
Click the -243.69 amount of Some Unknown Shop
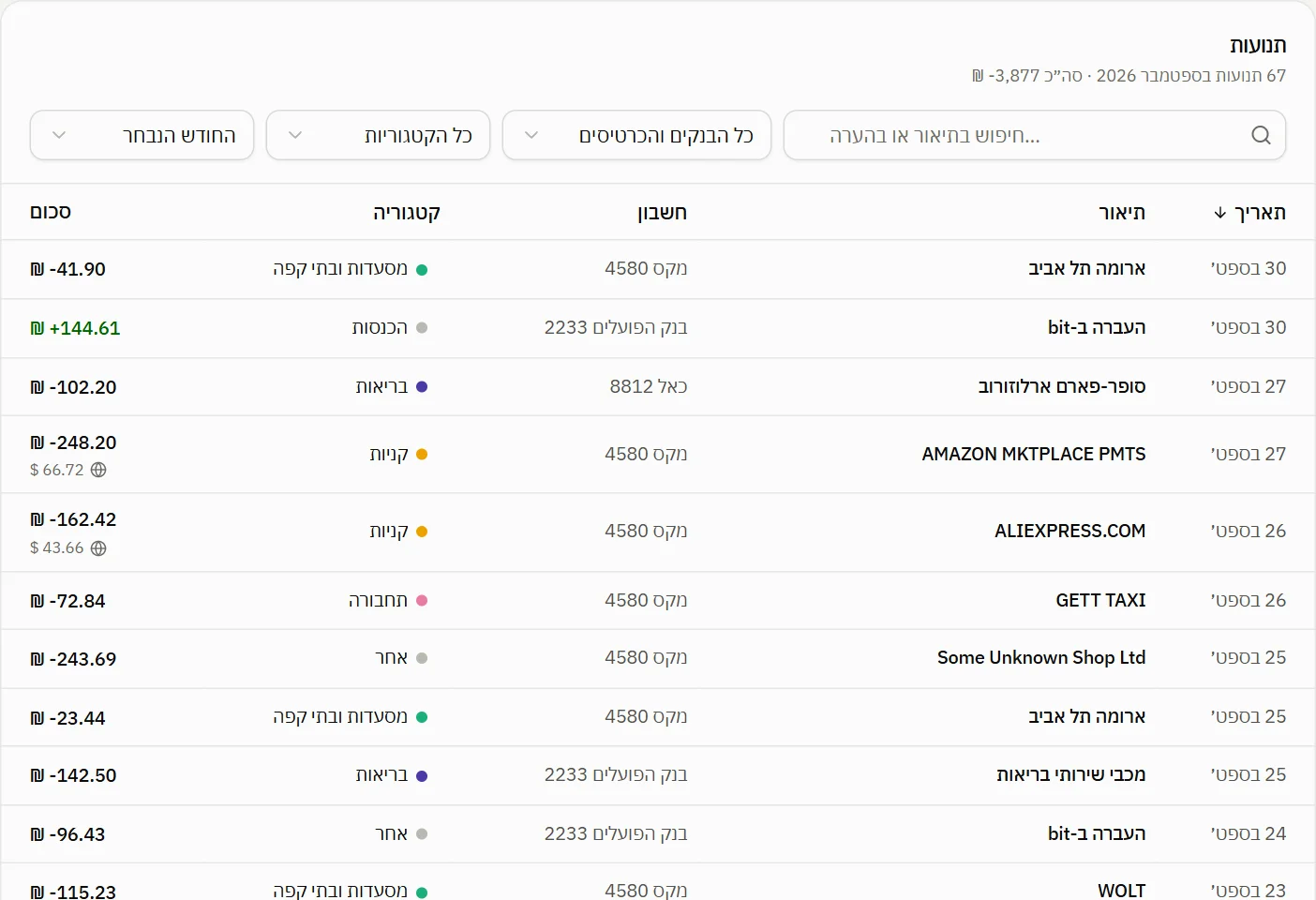[73, 659]
